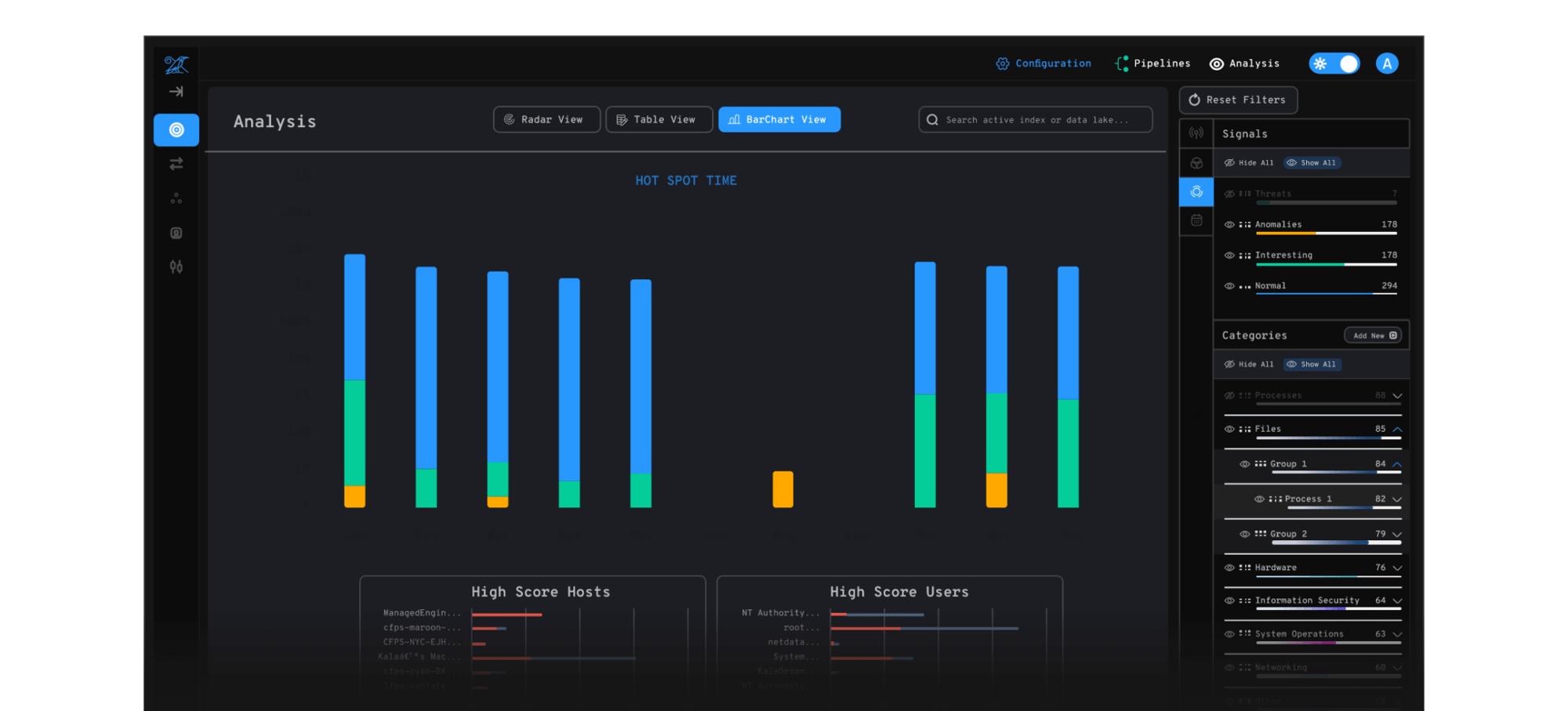This screenshot has width=1568, height=711.
Task: Open Pipelines in top navigation
Action: point(1152,63)
